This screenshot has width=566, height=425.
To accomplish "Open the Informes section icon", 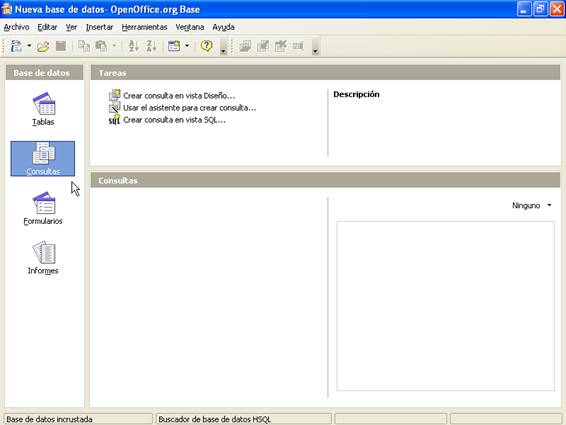I will pyautogui.click(x=43, y=258).
